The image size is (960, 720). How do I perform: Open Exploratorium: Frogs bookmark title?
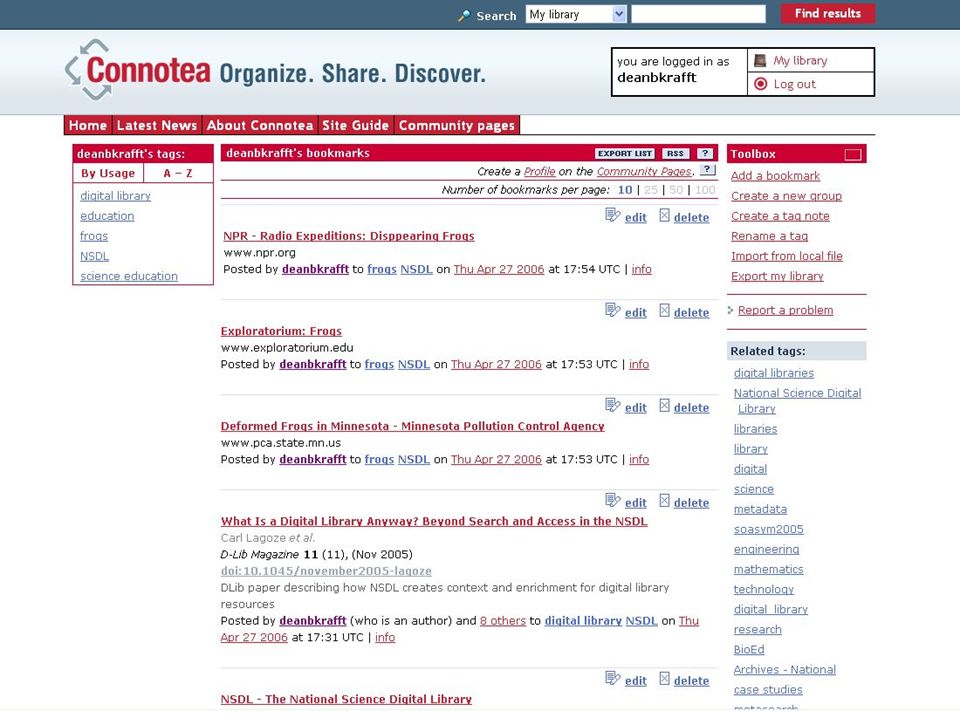[x=281, y=331]
